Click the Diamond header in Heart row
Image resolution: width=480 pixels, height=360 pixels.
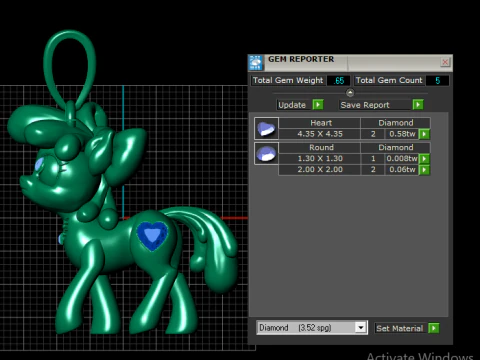[396, 123]
